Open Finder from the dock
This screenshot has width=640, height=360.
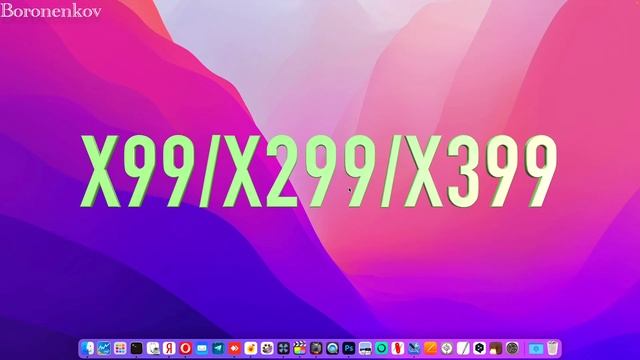(x=88, y=348)
